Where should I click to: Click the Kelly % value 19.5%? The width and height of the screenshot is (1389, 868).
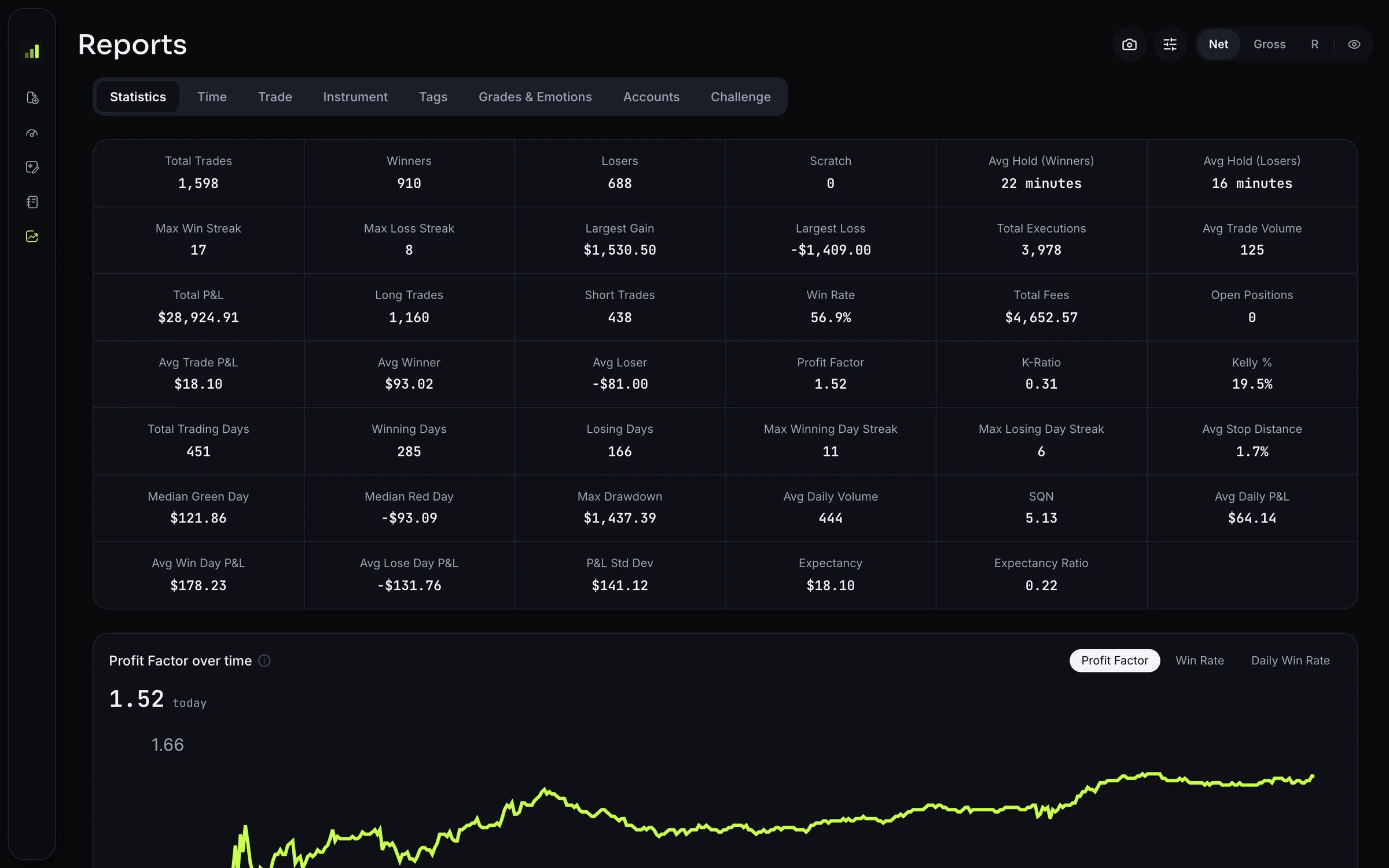tap(1252, 384)
